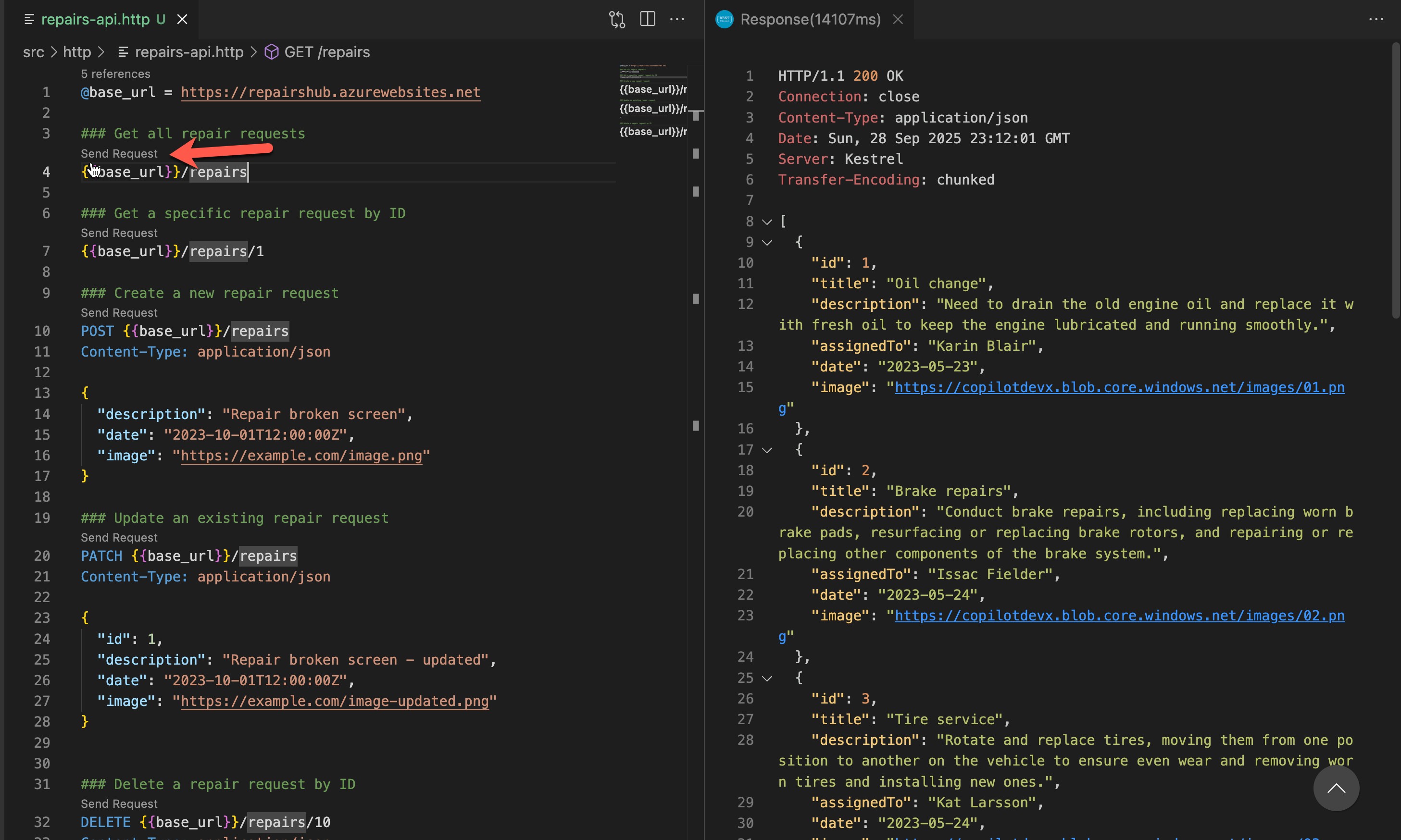Collapse the Brake repairs object at line 17
The image size is (1401, 840).
(766, 449)
